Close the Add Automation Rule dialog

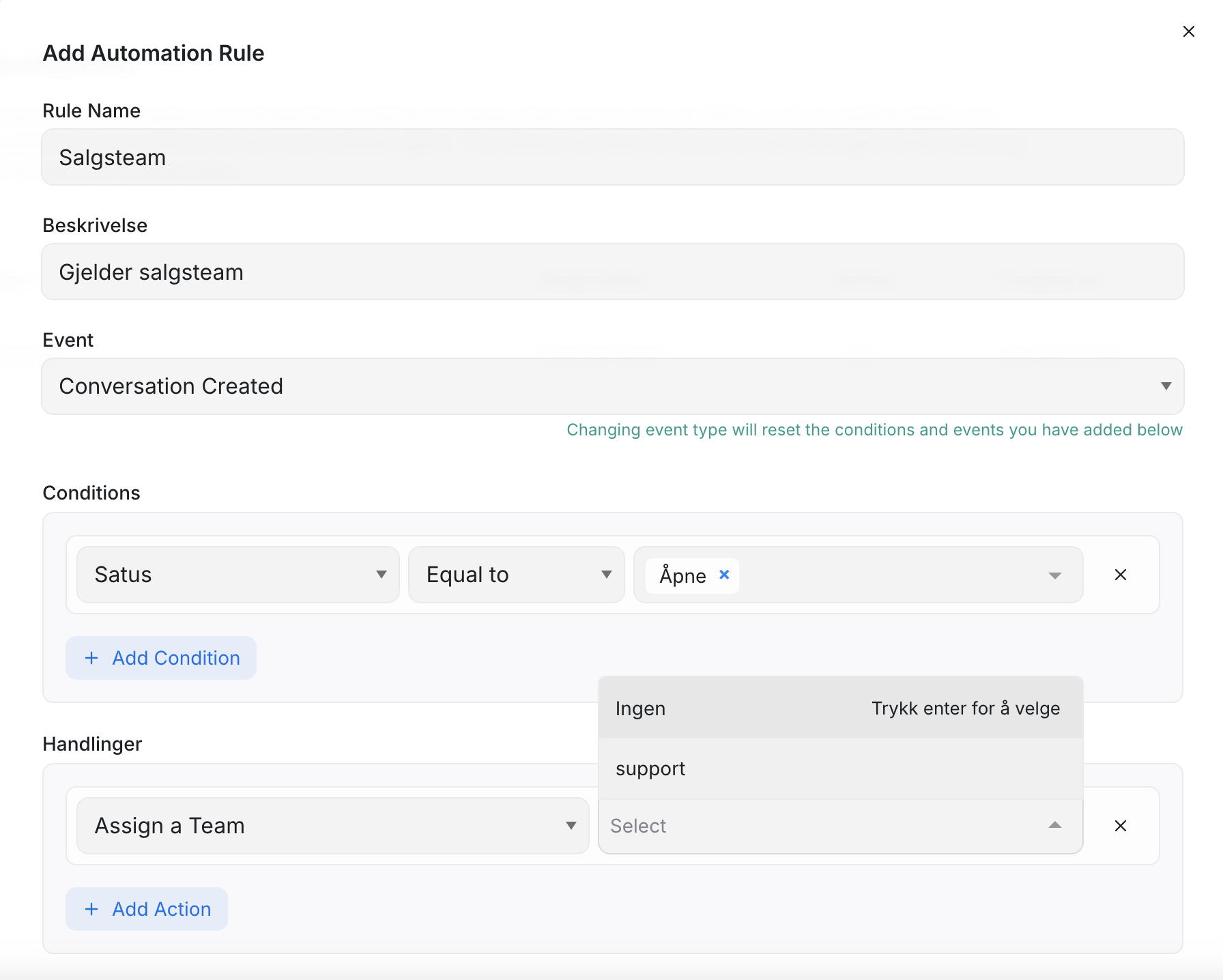pyautogui.click(x=1188, y=31)
